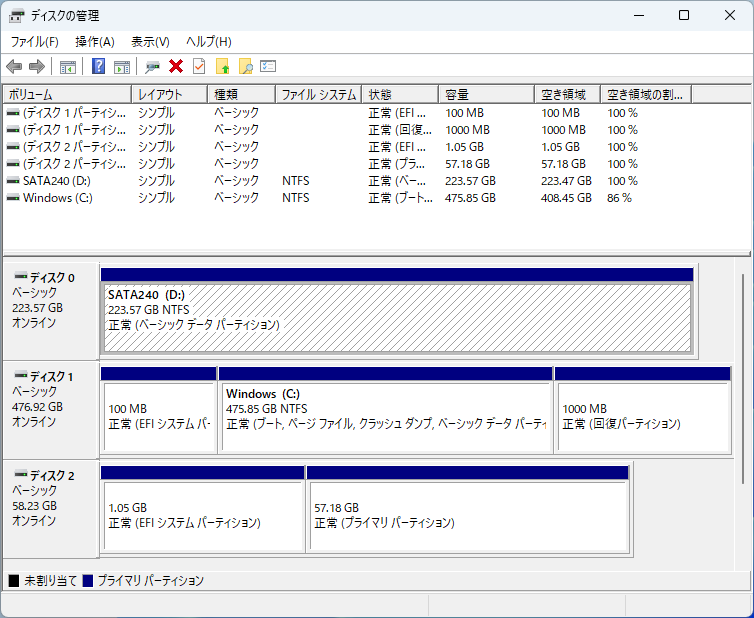The height and width of the screenshot is (618, 754).
Task: Open the 操作(A) menu
Action: click(95, 42)
